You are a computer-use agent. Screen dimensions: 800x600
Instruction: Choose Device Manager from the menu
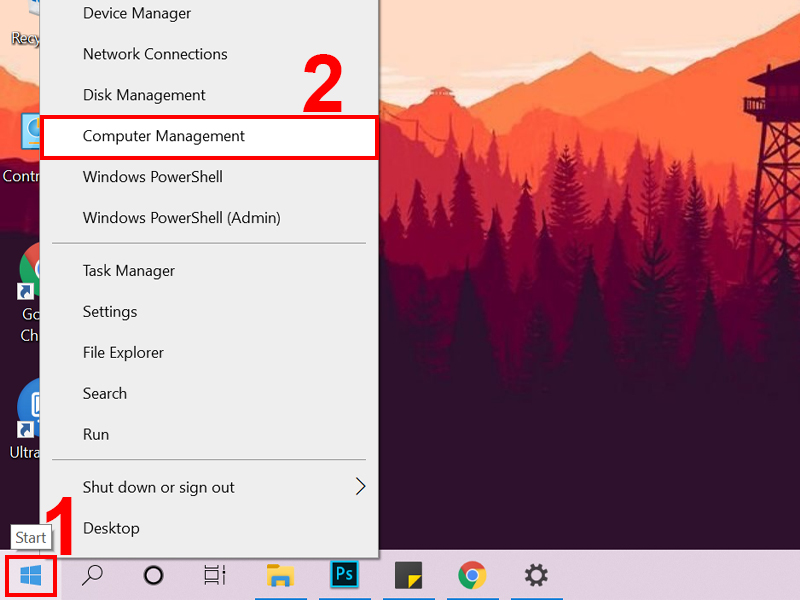(x=209, y=13)
